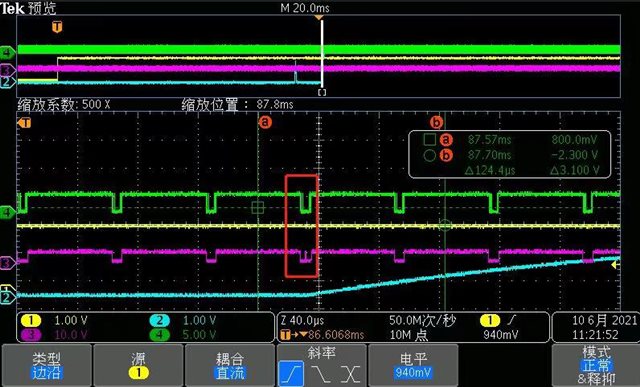Click the yellow trigger level arrow at right edge
The height and width of the screenshot is (387, 640).
[615, 265]
